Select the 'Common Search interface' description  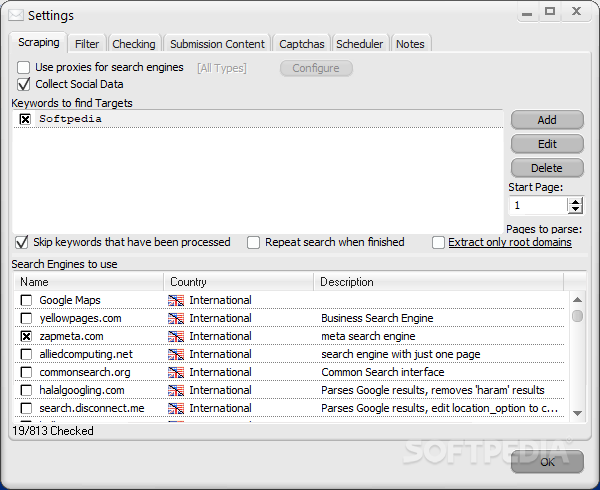pos(383,373)
